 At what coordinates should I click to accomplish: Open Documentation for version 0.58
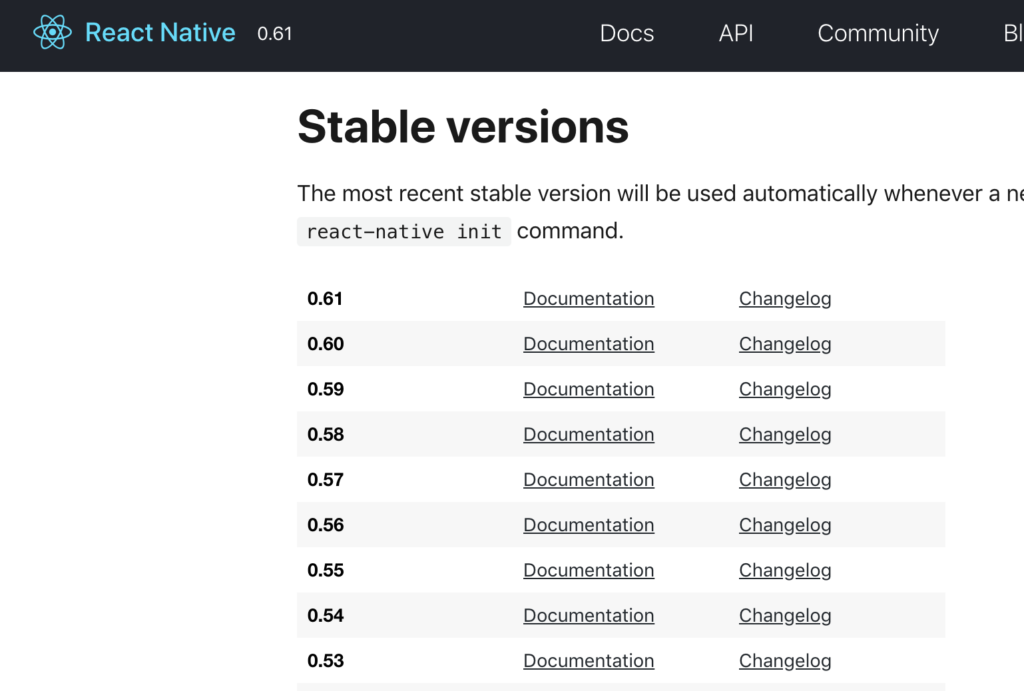click(588, 434)
